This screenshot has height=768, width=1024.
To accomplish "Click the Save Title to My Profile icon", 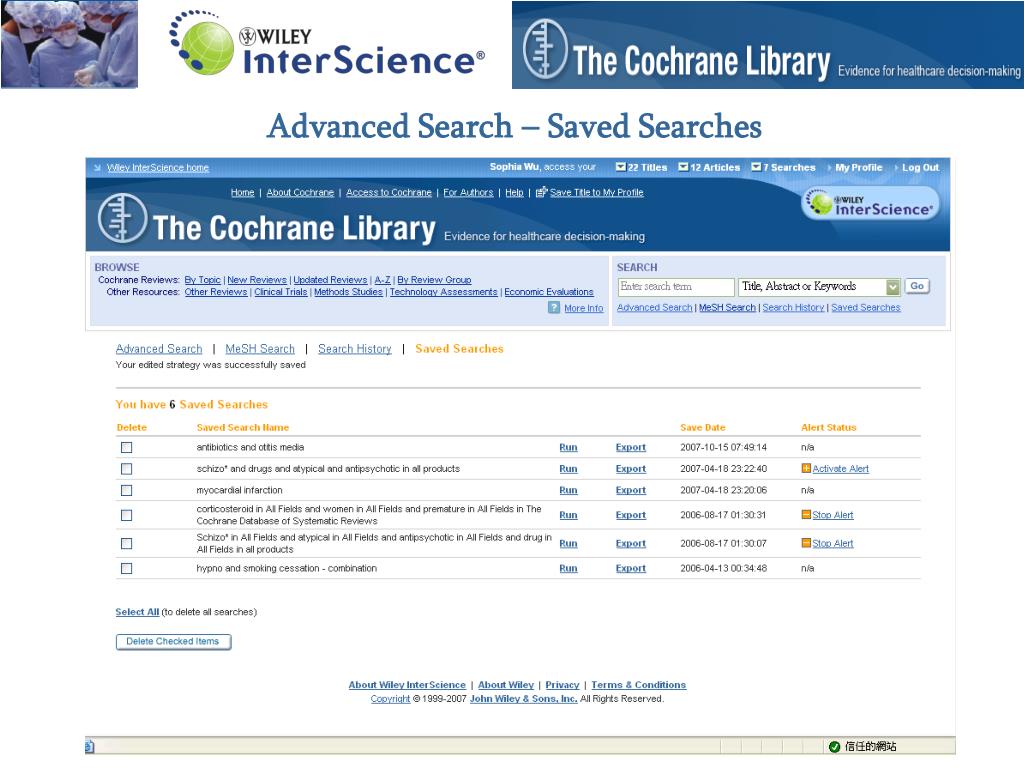I will 541,192.
